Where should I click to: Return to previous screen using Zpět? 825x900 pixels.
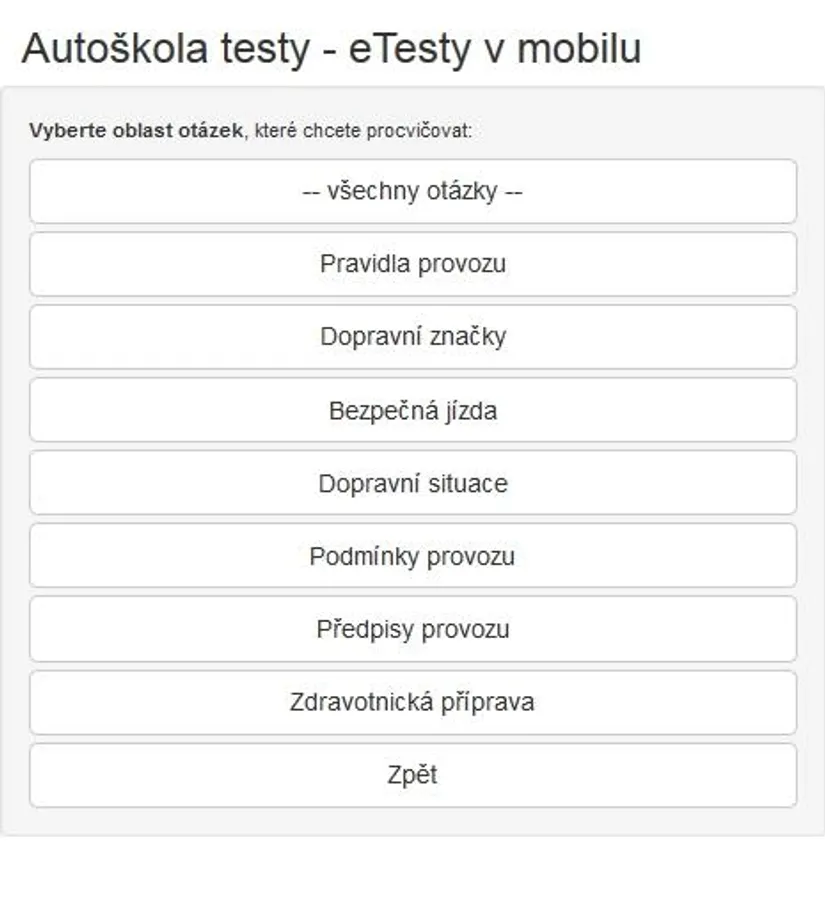[413, 775]
